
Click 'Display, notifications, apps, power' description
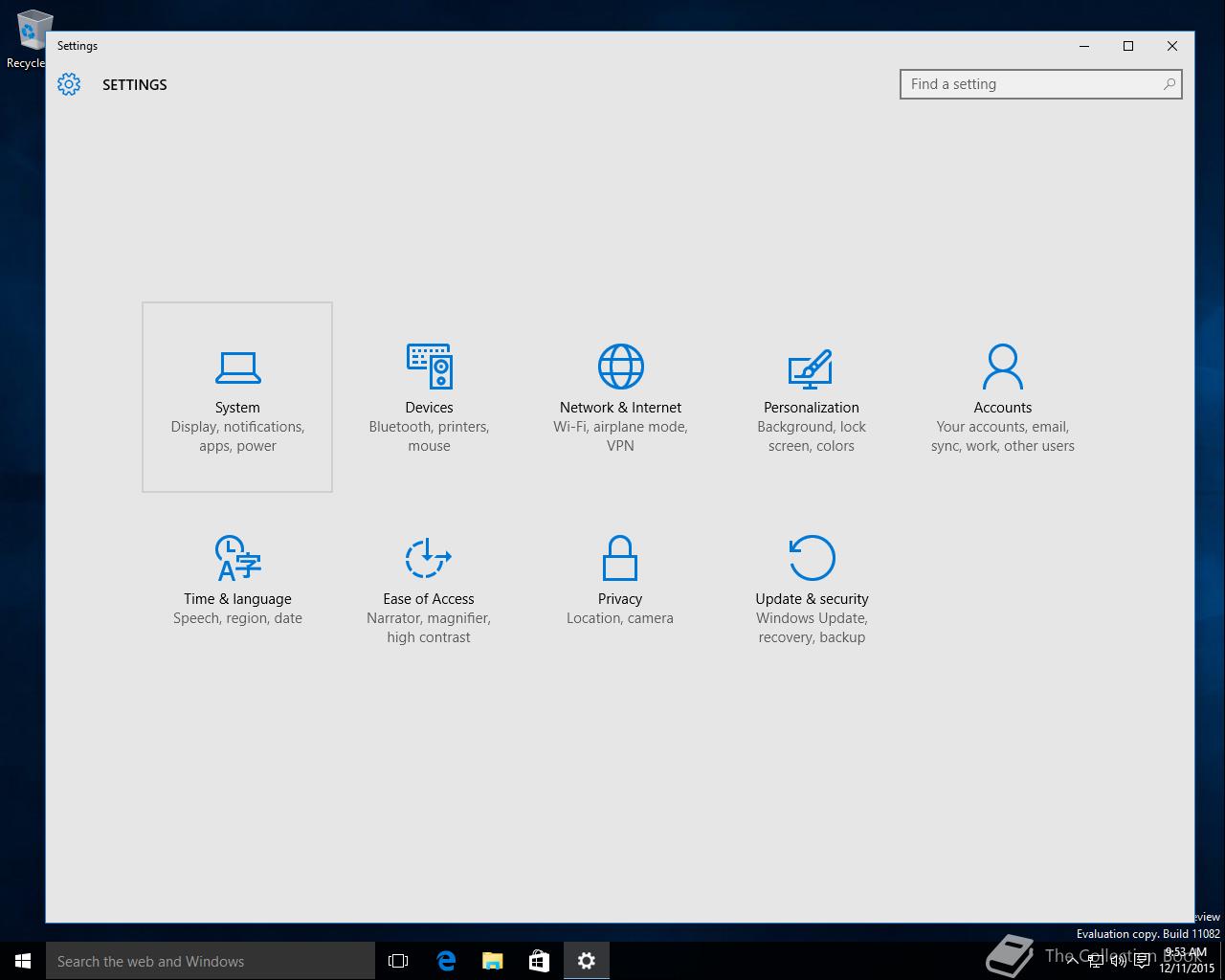[x=237, y=436]
